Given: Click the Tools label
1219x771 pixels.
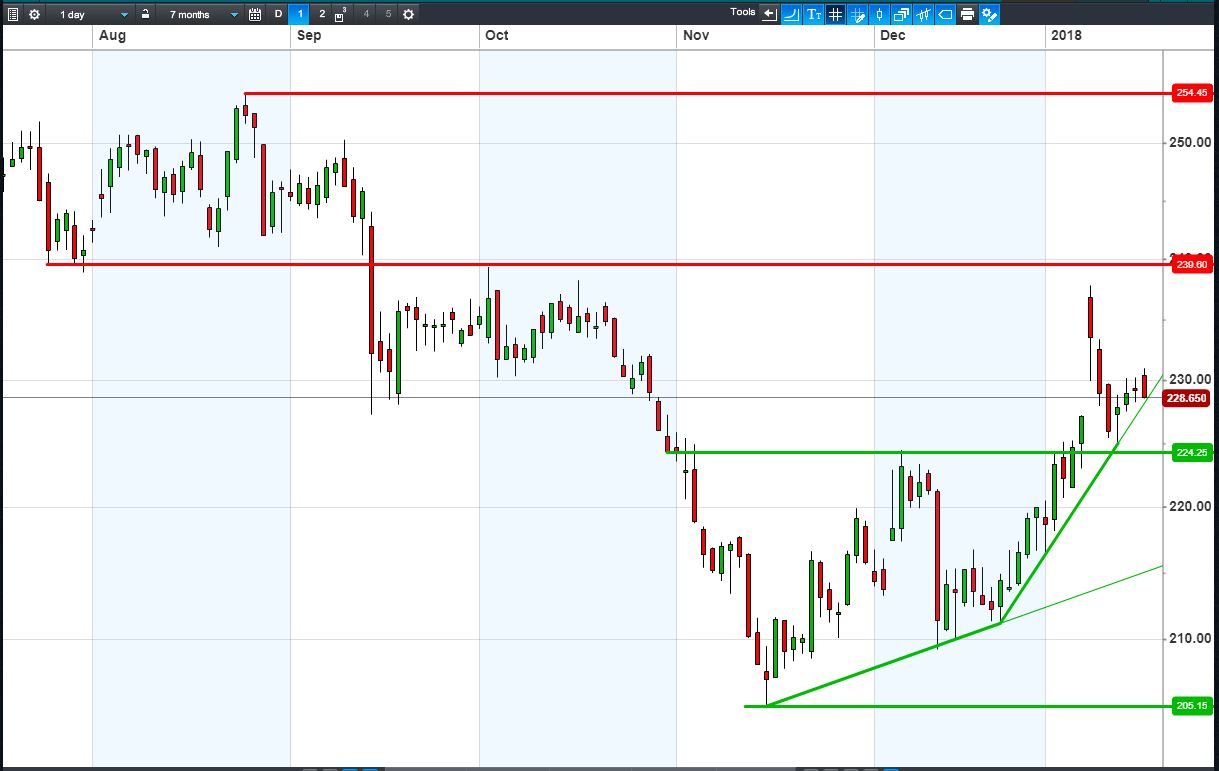Looking at the screenshot, I should point(743,12).
